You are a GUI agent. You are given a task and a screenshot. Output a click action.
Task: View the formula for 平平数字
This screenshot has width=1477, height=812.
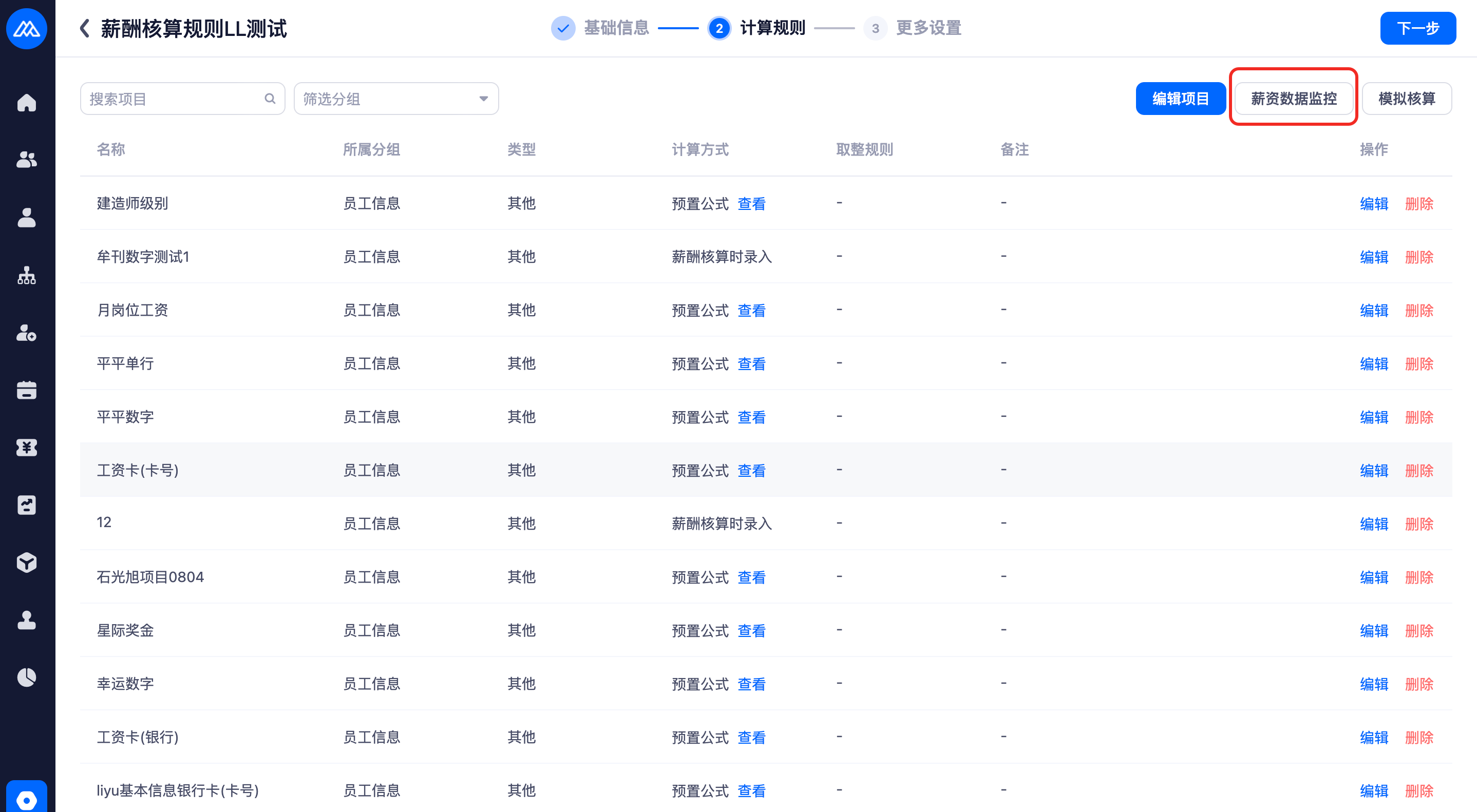coord(751,417)
